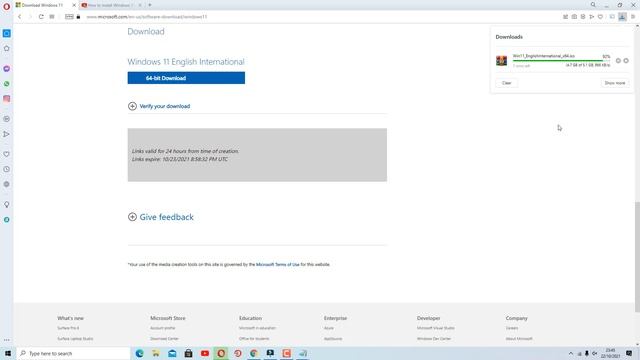Click the heart bookmark icon in the address bar

coord(600,17)
